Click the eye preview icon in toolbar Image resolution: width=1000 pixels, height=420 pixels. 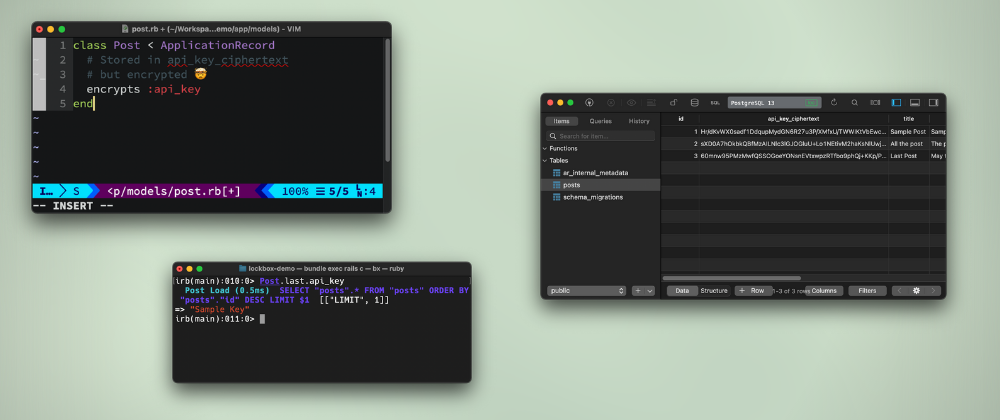[631, 102]
